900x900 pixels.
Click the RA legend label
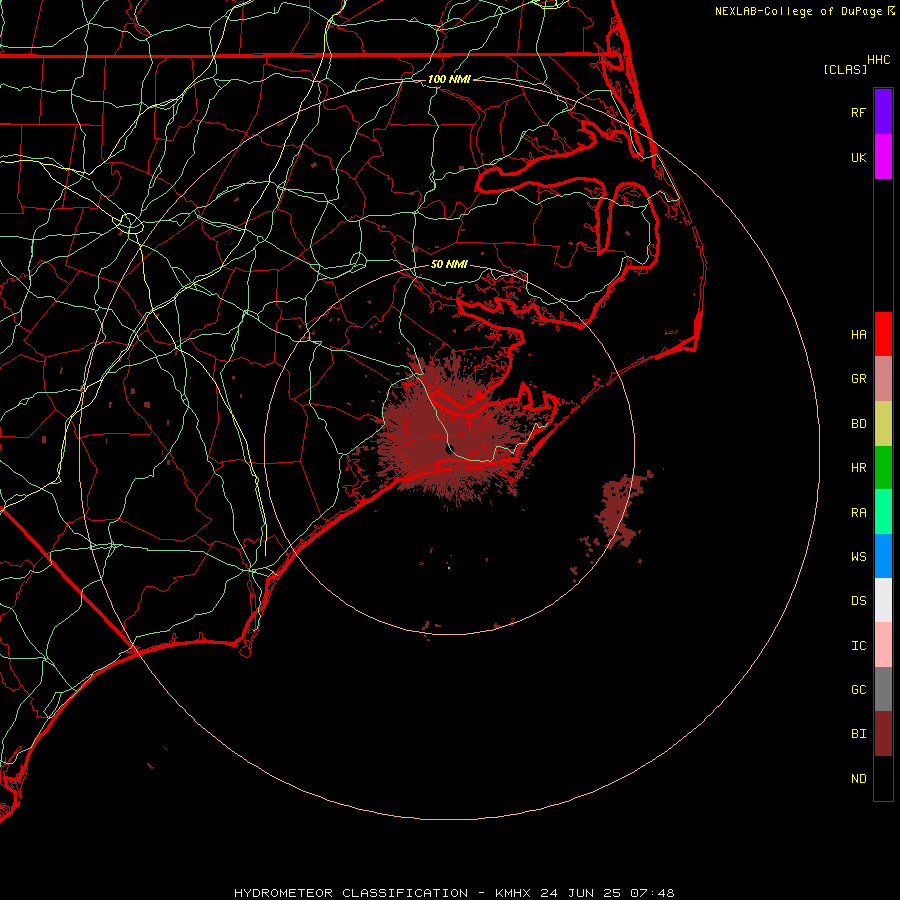pyautogui.click(x=858, y=513)
